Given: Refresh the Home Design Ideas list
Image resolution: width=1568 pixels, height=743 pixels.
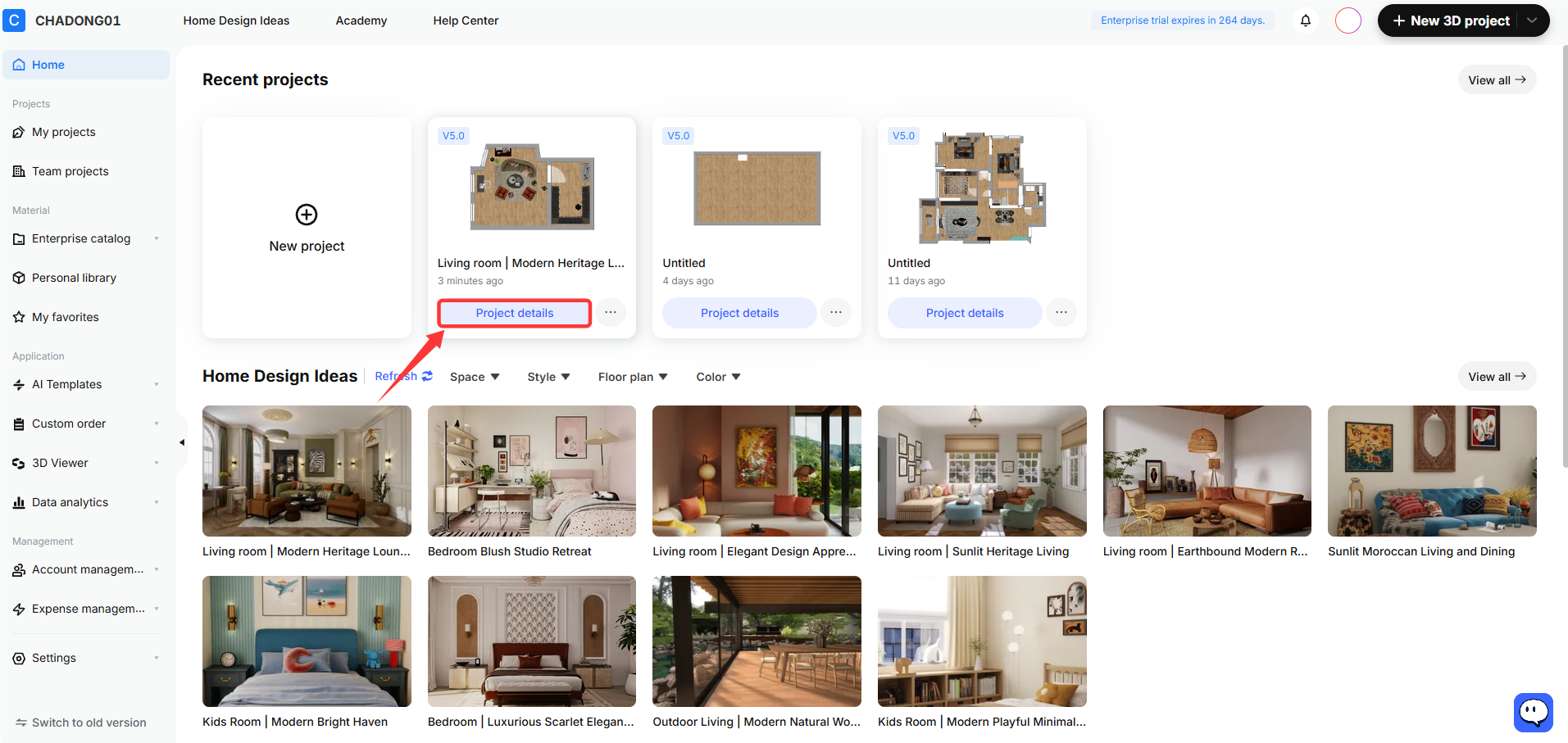Looking at the screenshot, I should click(403, 376).
